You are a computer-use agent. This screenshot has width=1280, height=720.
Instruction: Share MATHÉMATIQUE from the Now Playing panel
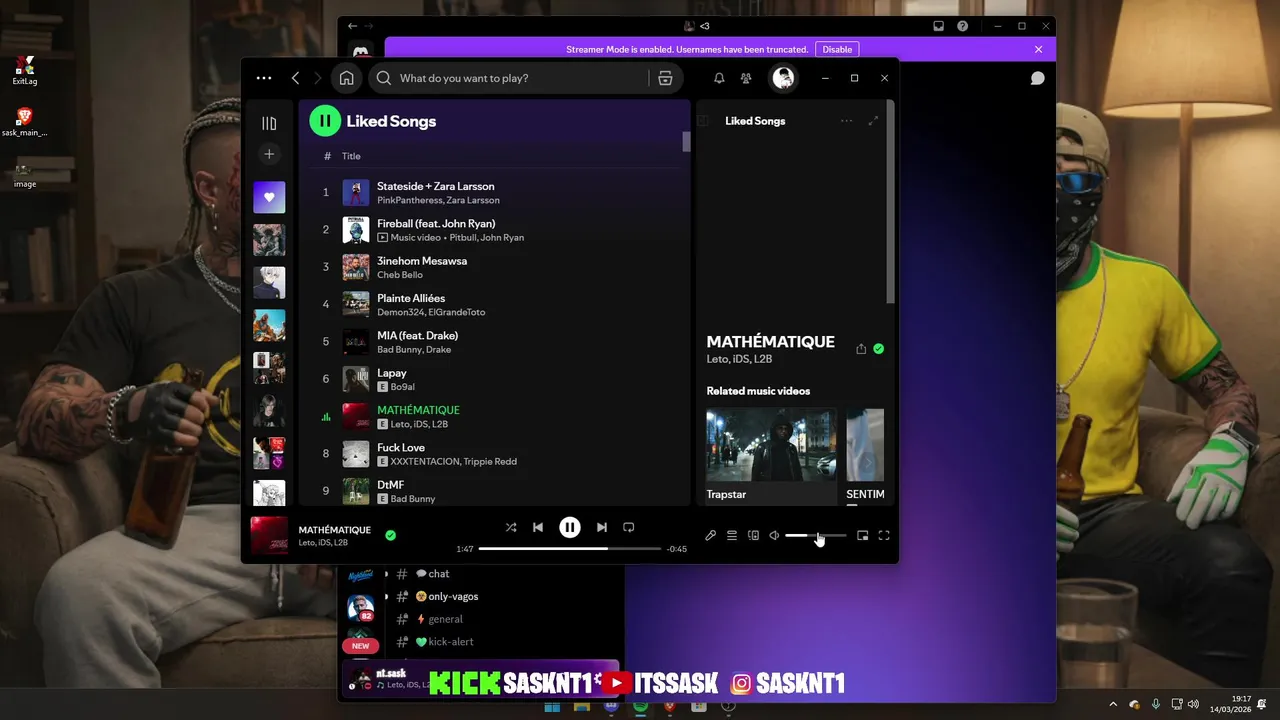(861, 349)
